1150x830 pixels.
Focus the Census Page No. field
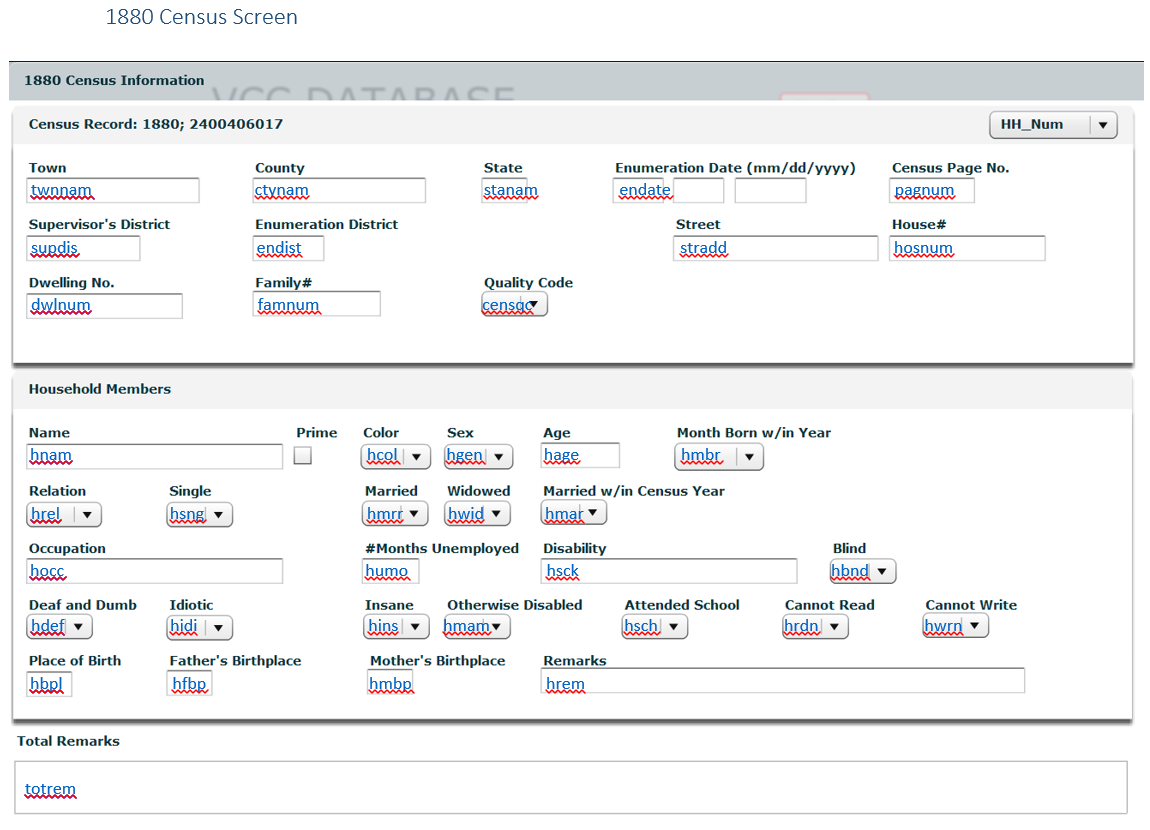click(x=932, y=191)
